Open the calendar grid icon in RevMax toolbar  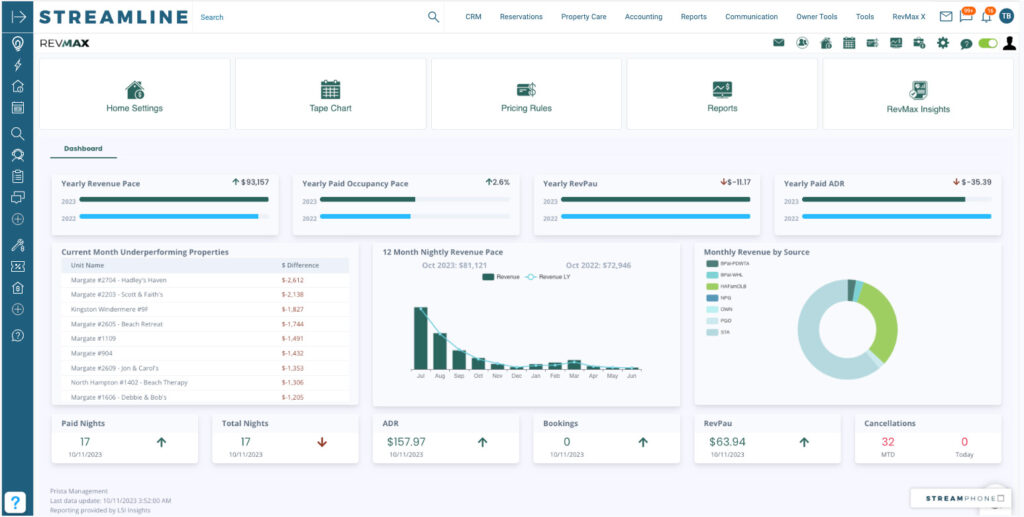point(849,43)
